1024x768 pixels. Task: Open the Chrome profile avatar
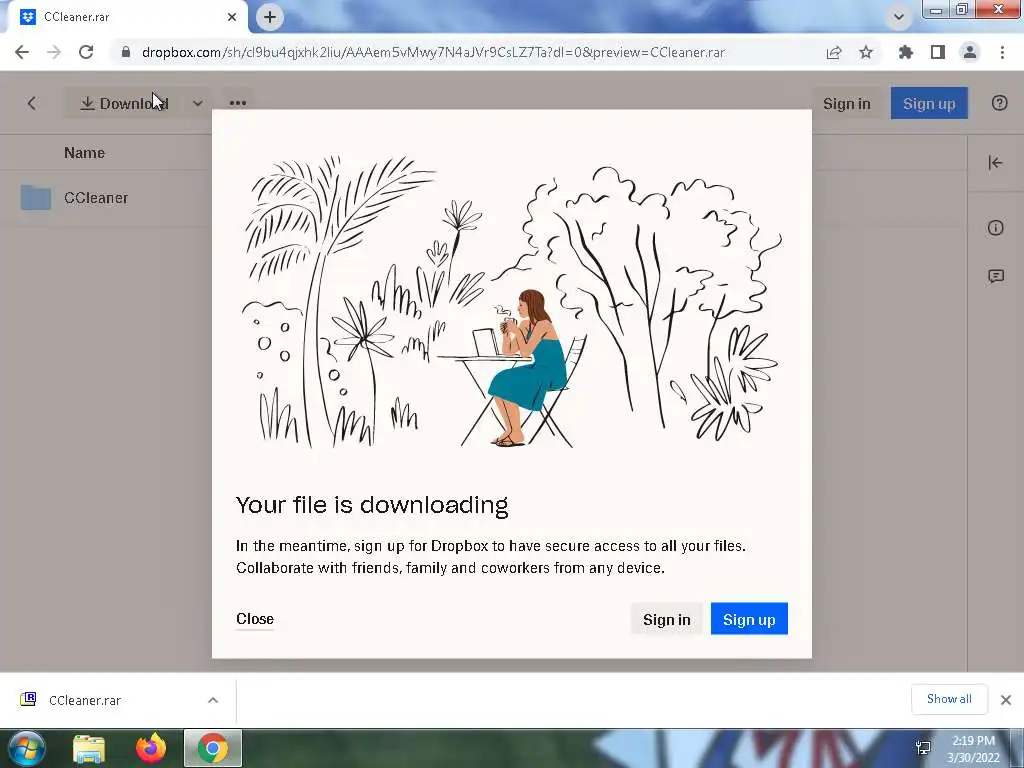point(970,52)
